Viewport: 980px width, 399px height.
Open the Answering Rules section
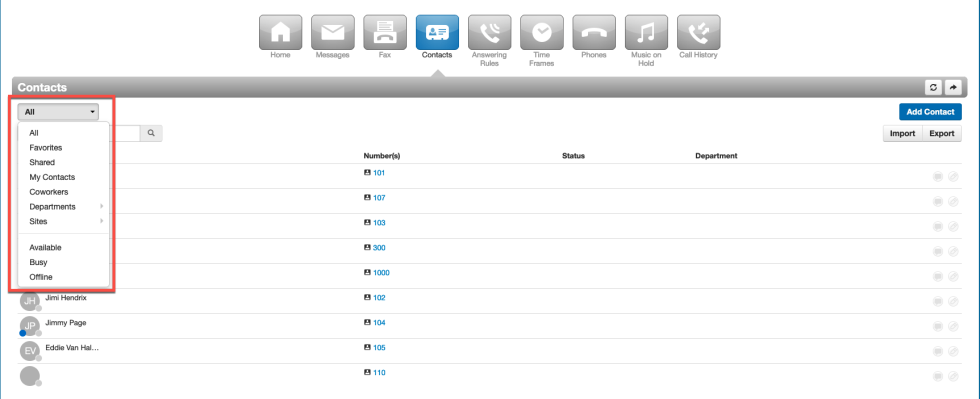pos(489,33)
